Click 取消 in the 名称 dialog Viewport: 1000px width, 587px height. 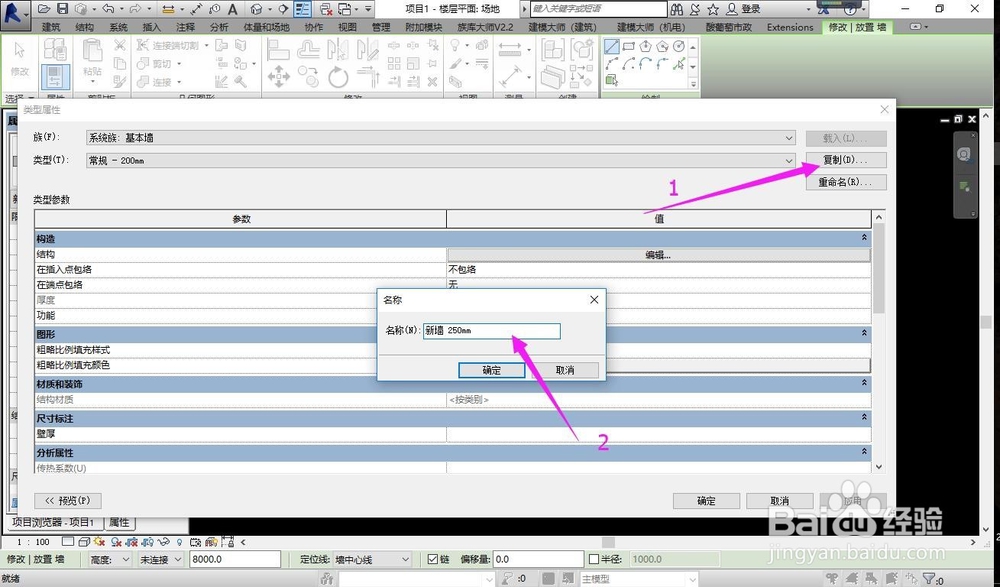point(565,370)
